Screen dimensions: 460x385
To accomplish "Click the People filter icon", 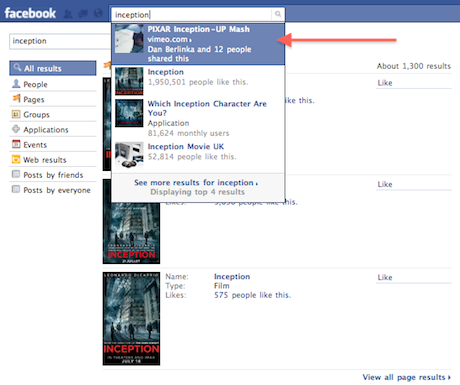I will pyautogui.click(x=16, y=84).
